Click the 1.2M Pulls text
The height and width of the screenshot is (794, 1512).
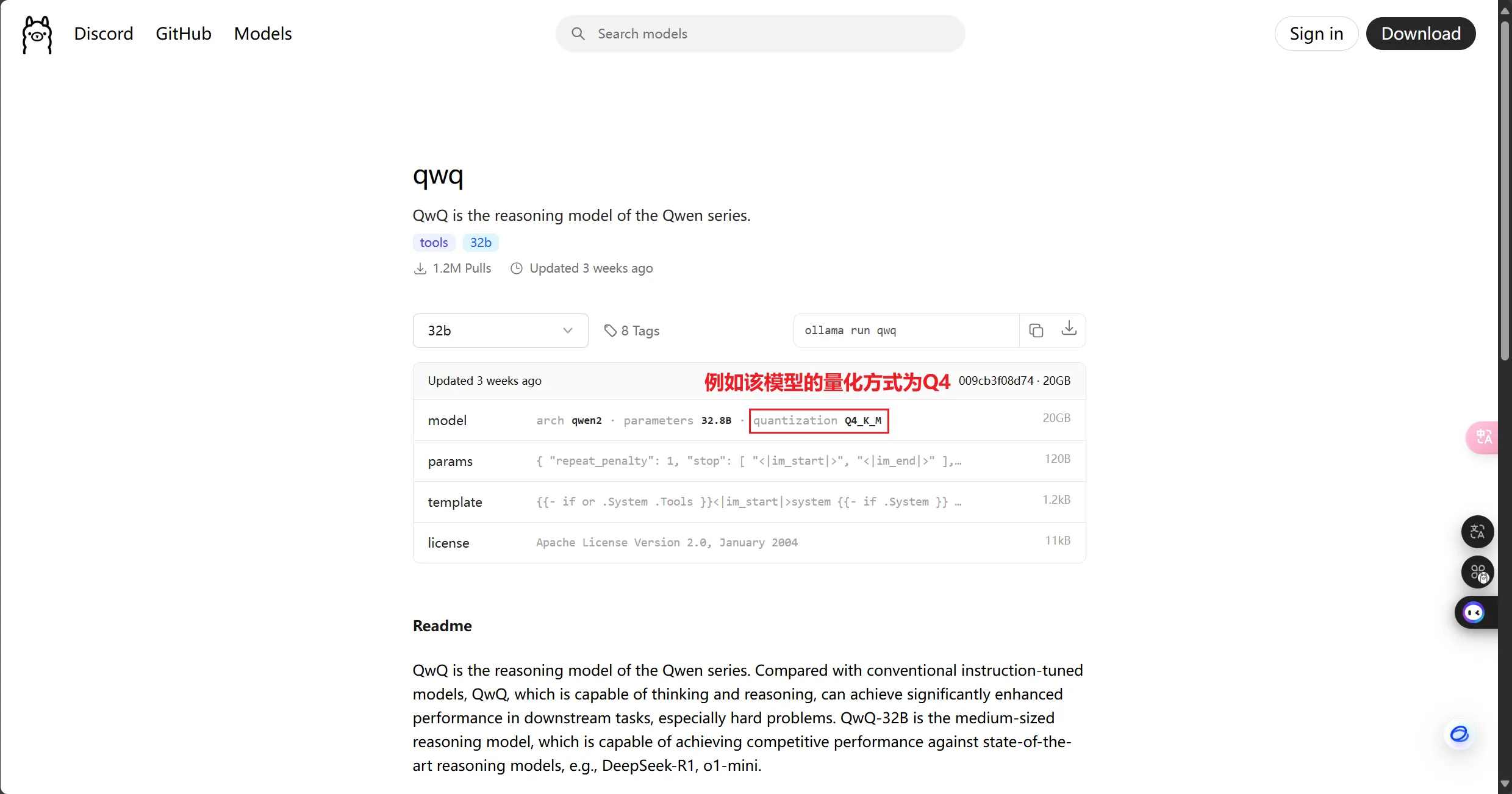click(462, 268)
